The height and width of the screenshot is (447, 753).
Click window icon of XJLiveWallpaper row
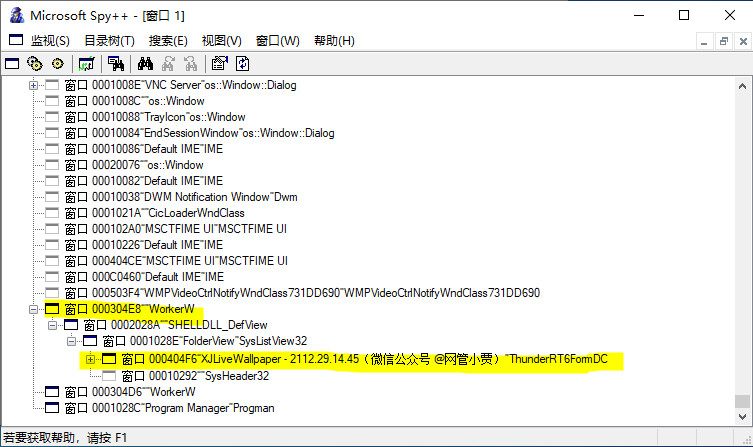click(x=109, y=359)
